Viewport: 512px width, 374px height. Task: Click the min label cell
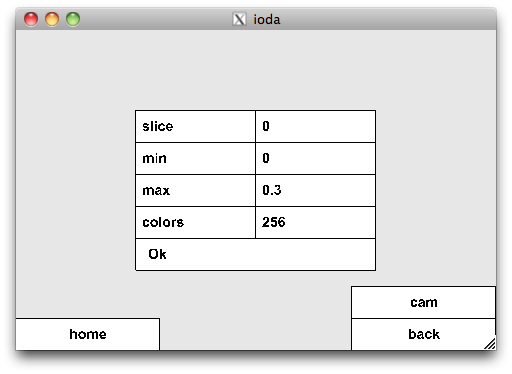coord(195,158)
